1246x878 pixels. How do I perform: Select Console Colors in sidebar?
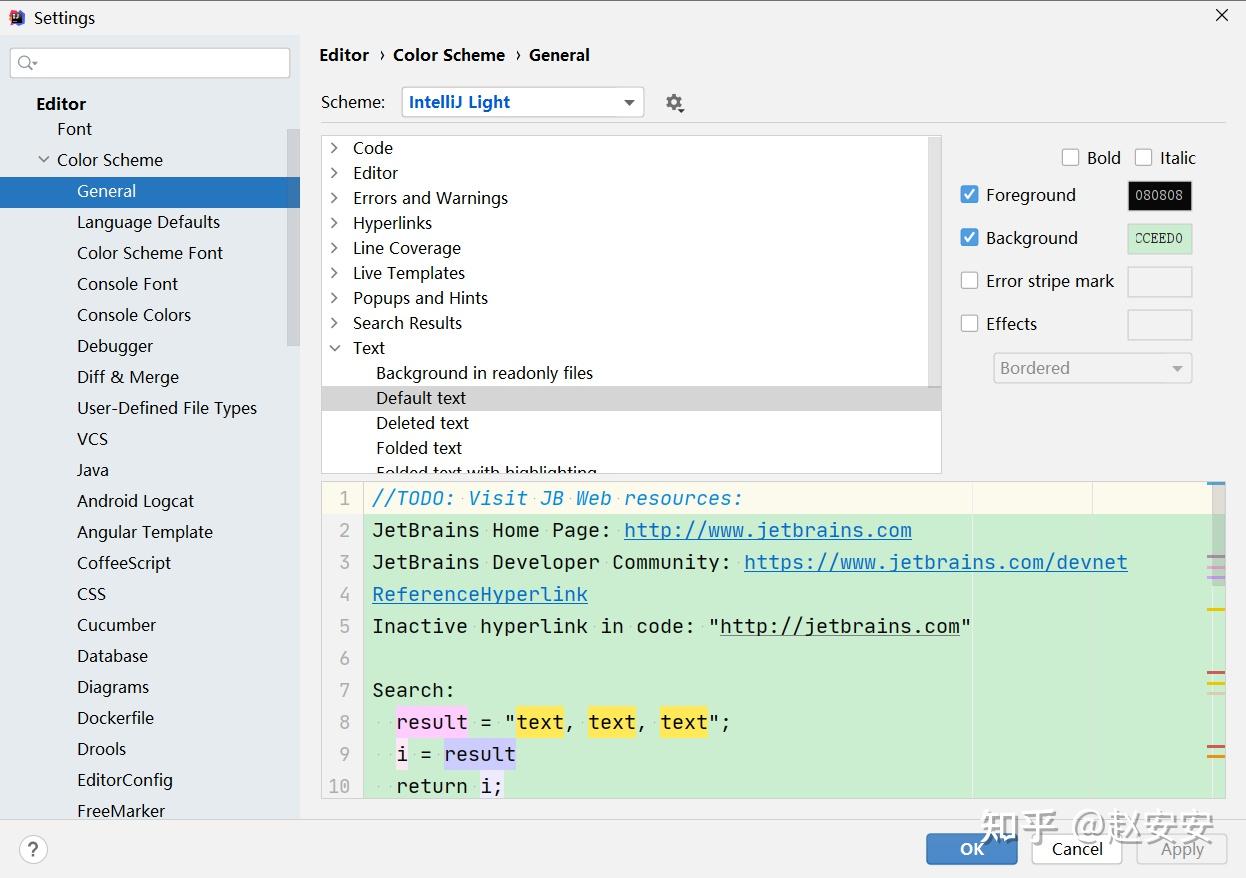[134, 315]
